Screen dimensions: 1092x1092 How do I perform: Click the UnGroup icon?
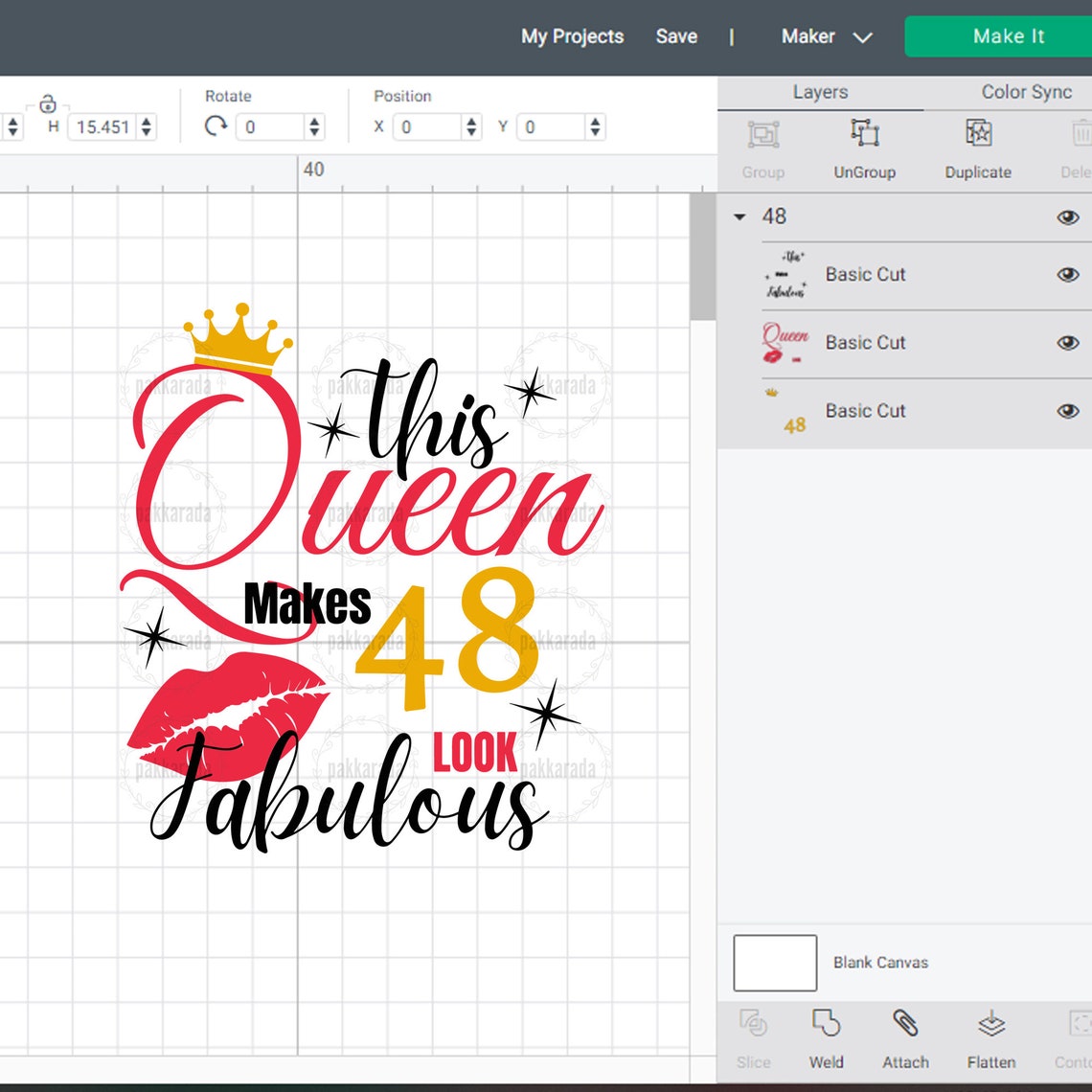(x=864, y=136)
